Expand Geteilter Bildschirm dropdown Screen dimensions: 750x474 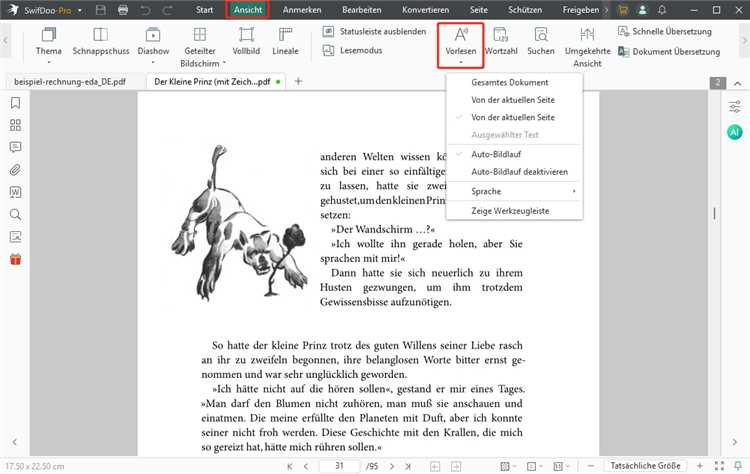(x=224, y=63)
